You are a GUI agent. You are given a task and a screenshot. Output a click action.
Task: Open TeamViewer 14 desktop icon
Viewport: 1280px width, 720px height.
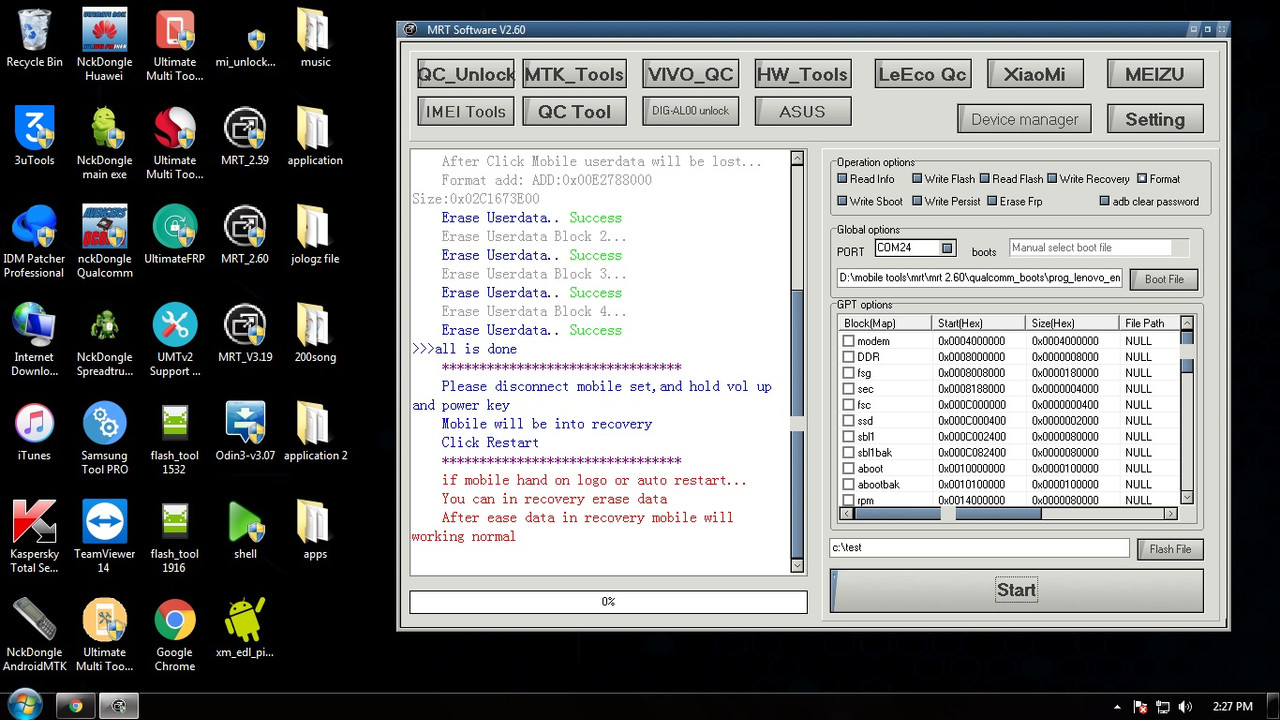[105, 537]
